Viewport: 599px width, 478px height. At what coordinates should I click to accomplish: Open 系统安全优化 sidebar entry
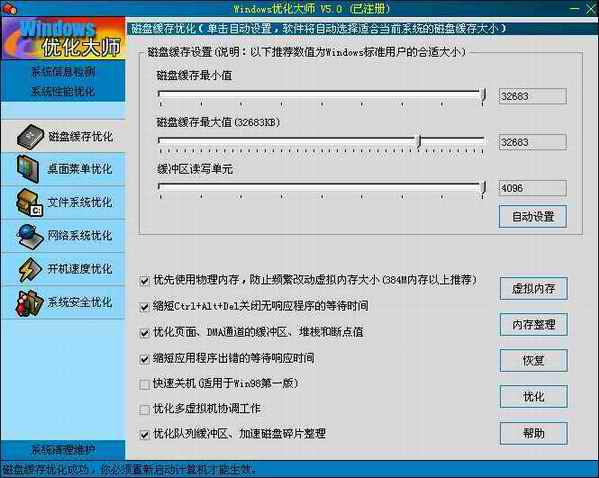click(x=63, y=303)
